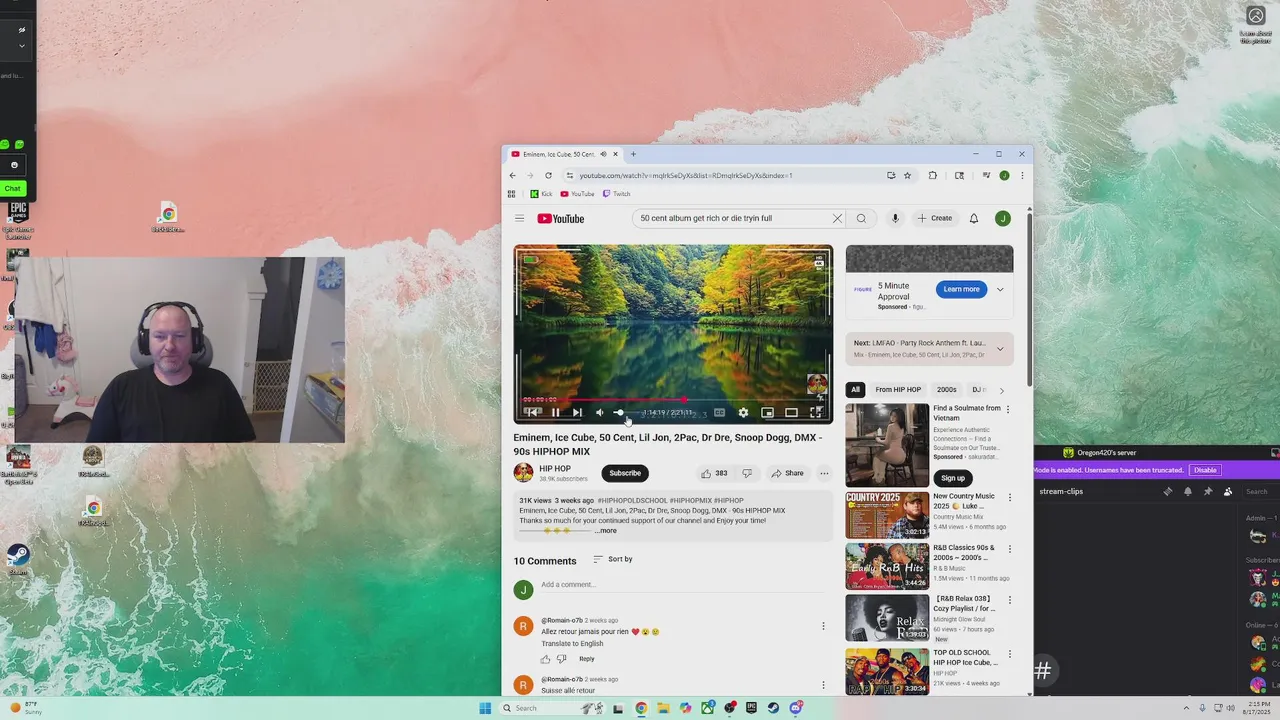Clear the YouTube search box text

pos(837,218)
